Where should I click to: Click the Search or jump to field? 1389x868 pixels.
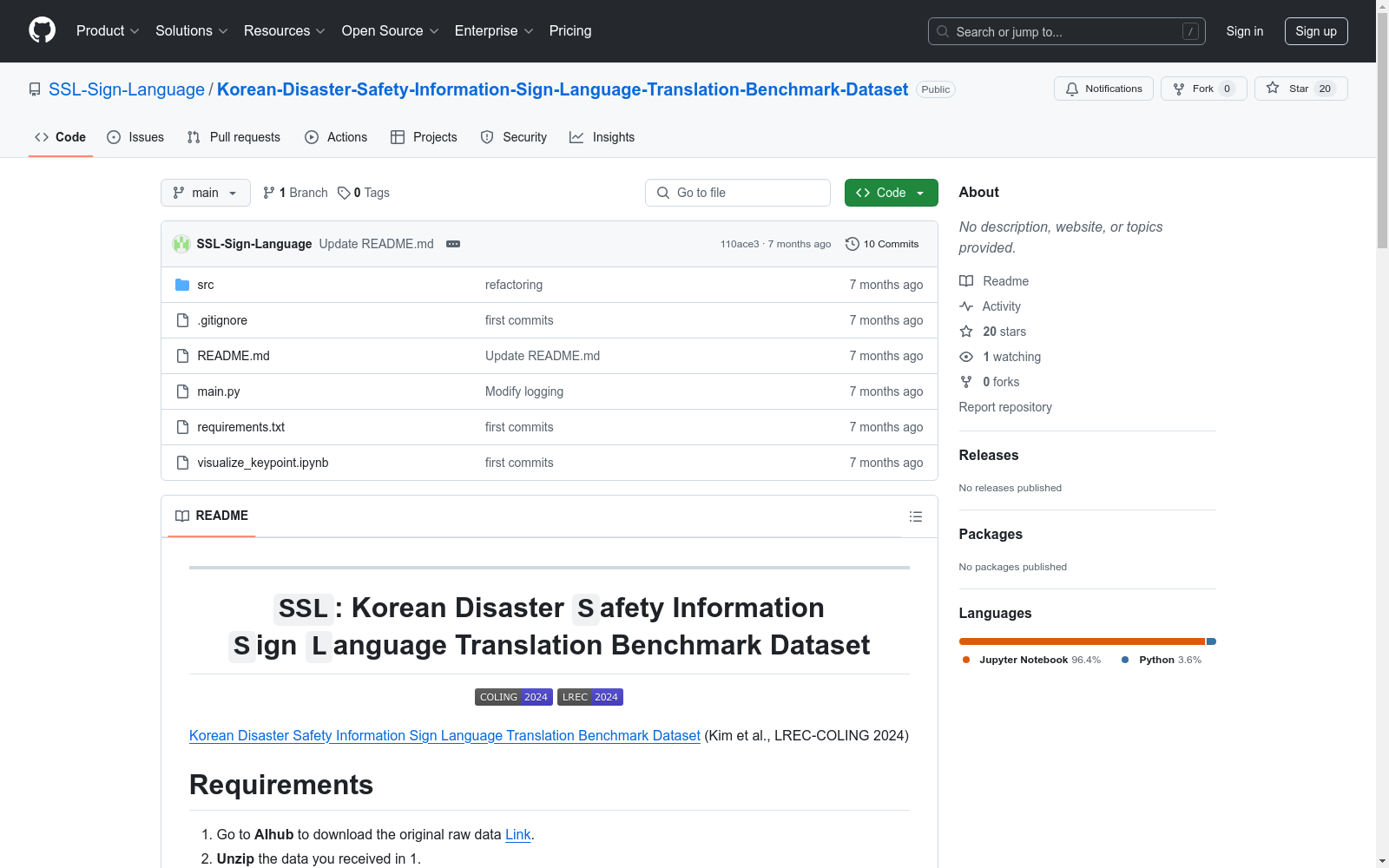1067,31
